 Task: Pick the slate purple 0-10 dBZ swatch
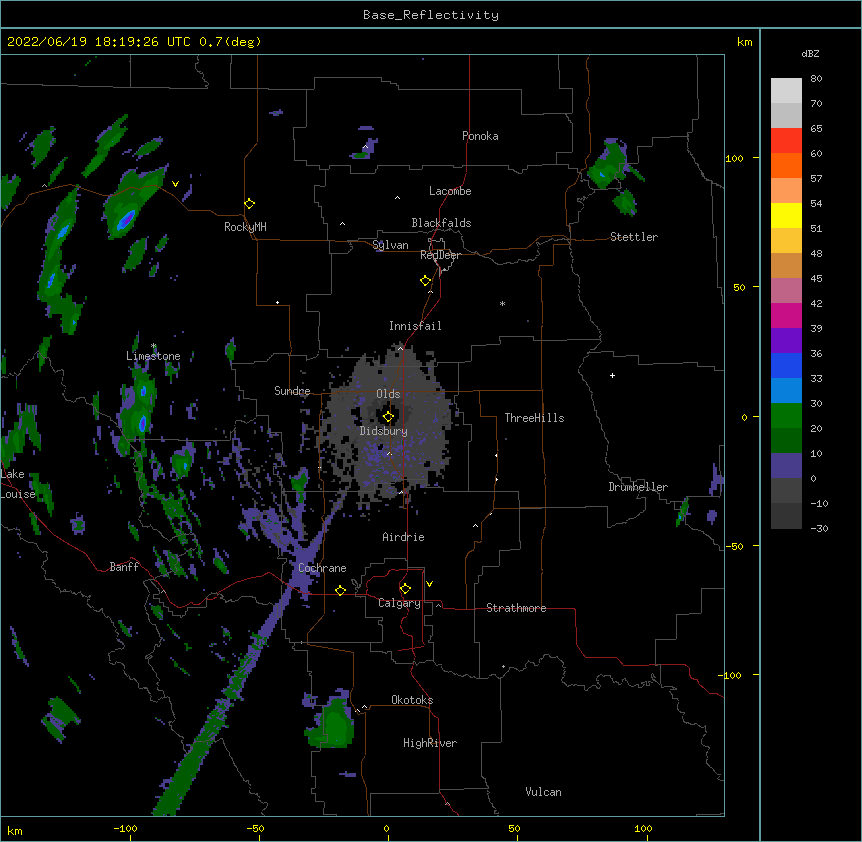786,466
